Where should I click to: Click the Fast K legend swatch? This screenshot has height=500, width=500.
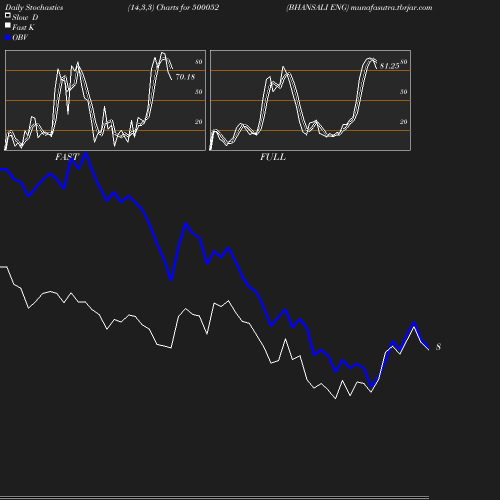point(8,25)
